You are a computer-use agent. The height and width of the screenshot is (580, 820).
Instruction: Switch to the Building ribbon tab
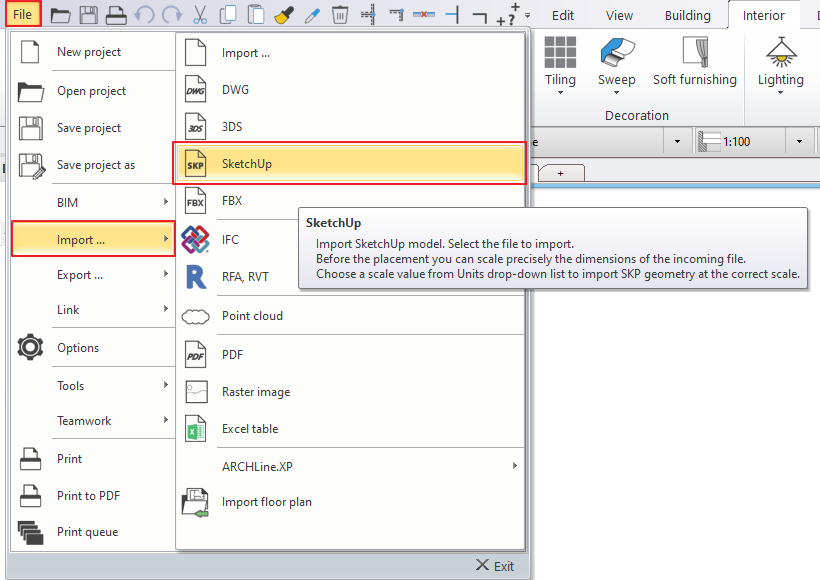click(x=687, y=15)
